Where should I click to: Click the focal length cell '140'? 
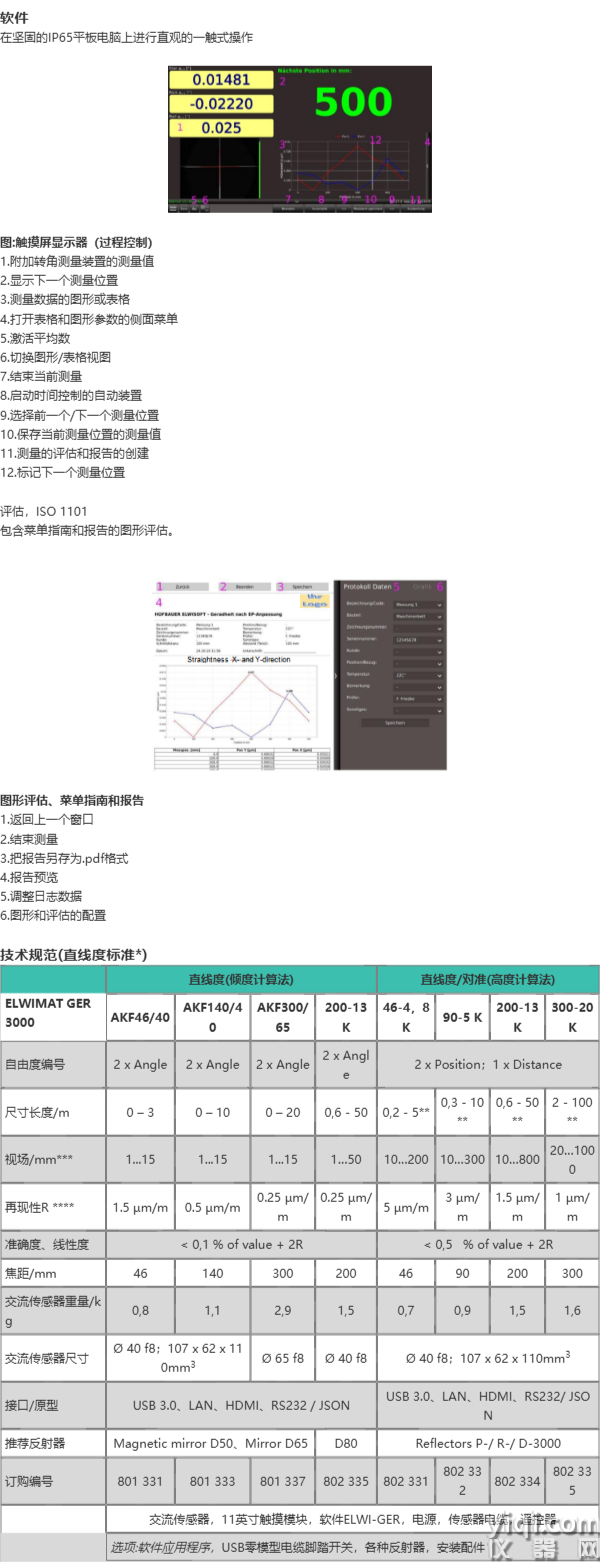pos(211,1272)
